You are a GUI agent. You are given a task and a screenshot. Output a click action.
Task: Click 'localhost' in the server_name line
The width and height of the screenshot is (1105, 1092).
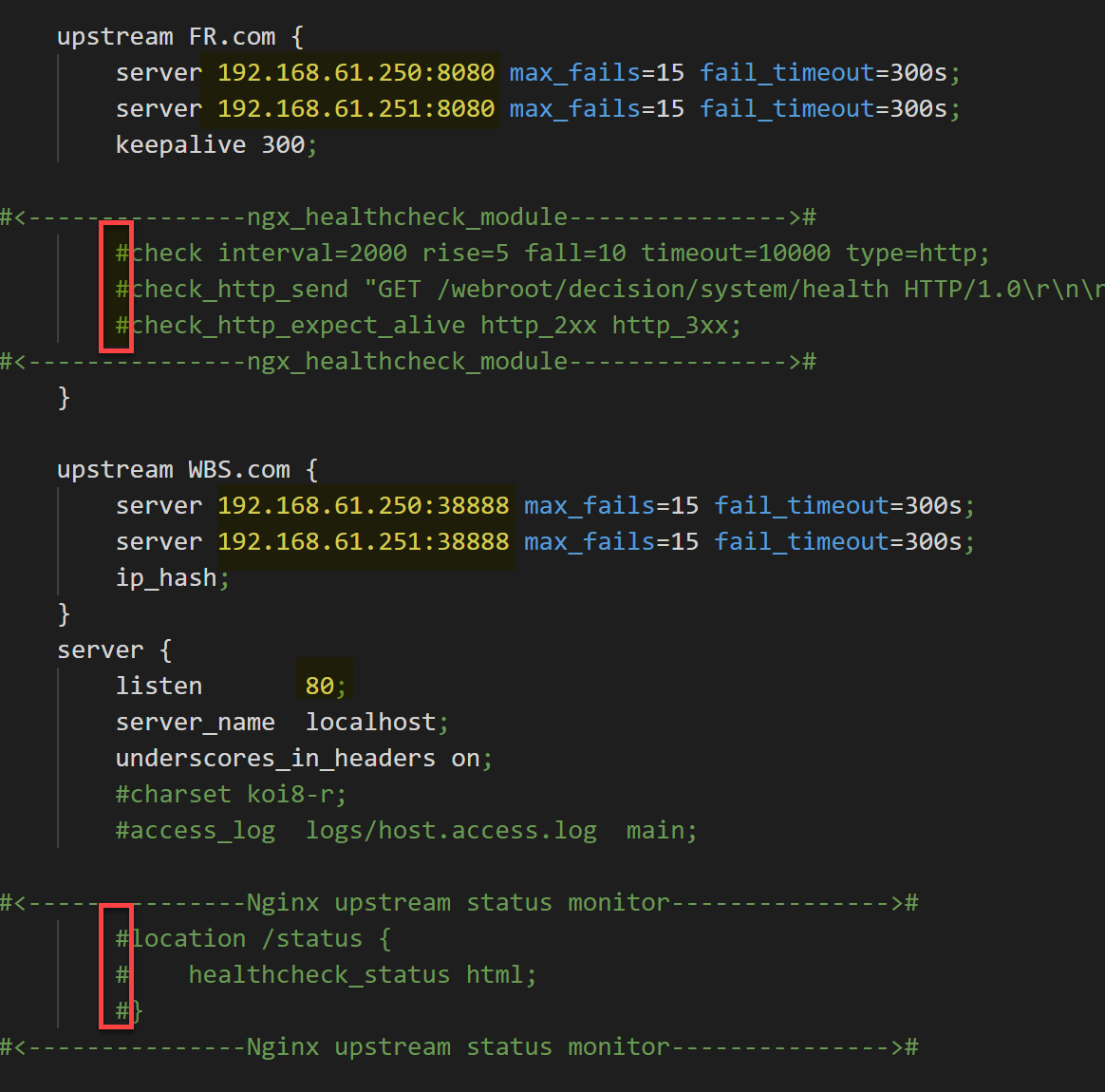pos(370,723)
